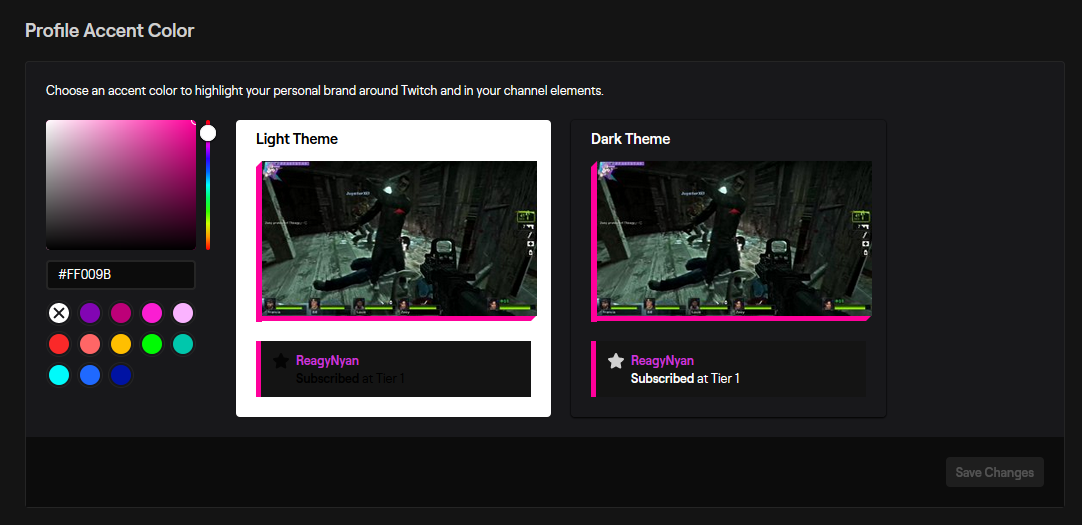Click the star icon in Light Theme card

[x=280, y=361]
